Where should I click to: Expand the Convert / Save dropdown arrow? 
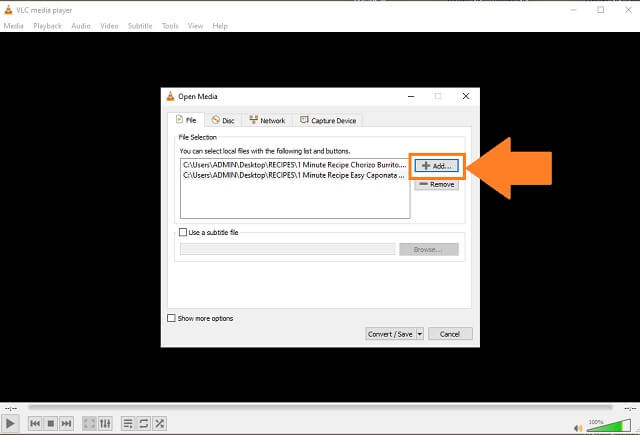[420, 334]
